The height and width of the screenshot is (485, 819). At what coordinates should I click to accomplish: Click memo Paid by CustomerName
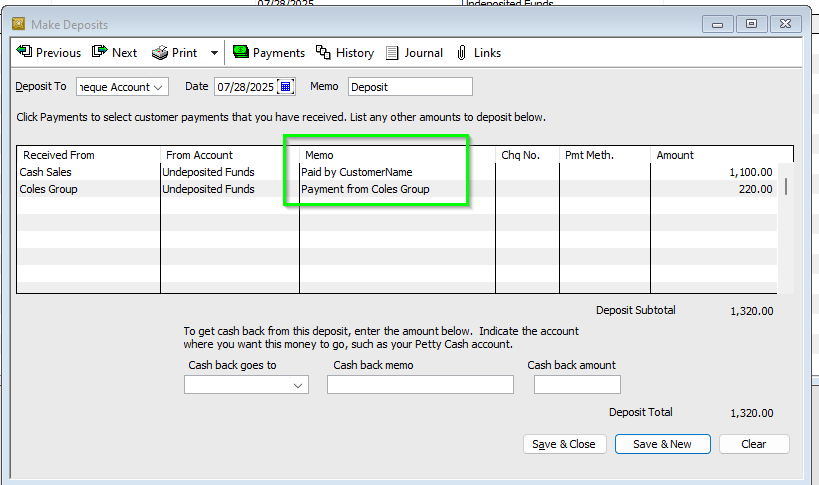click(357, 172)
